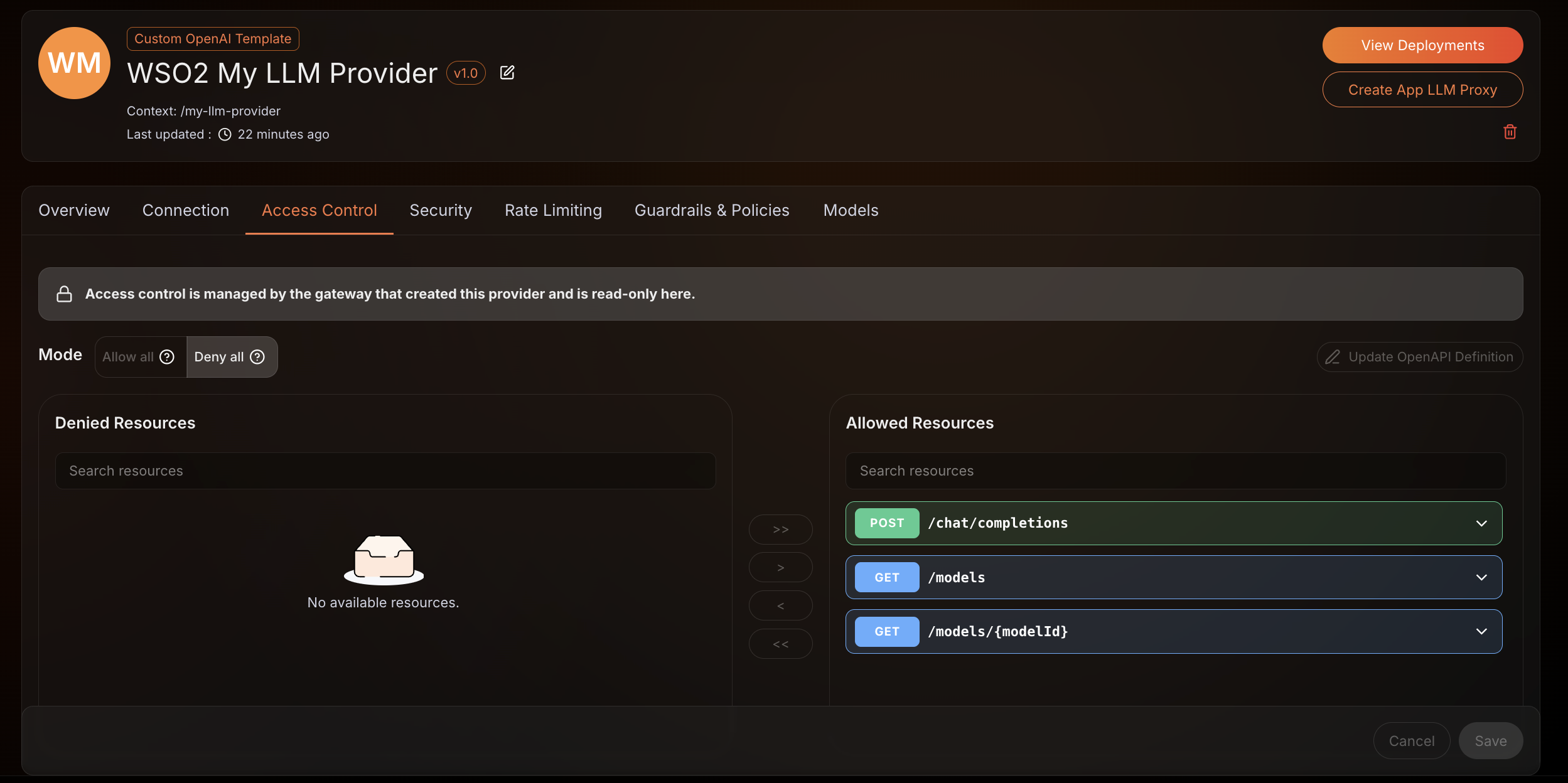Switch to Guardrails & Policies tab

click(x=712, y=210)
